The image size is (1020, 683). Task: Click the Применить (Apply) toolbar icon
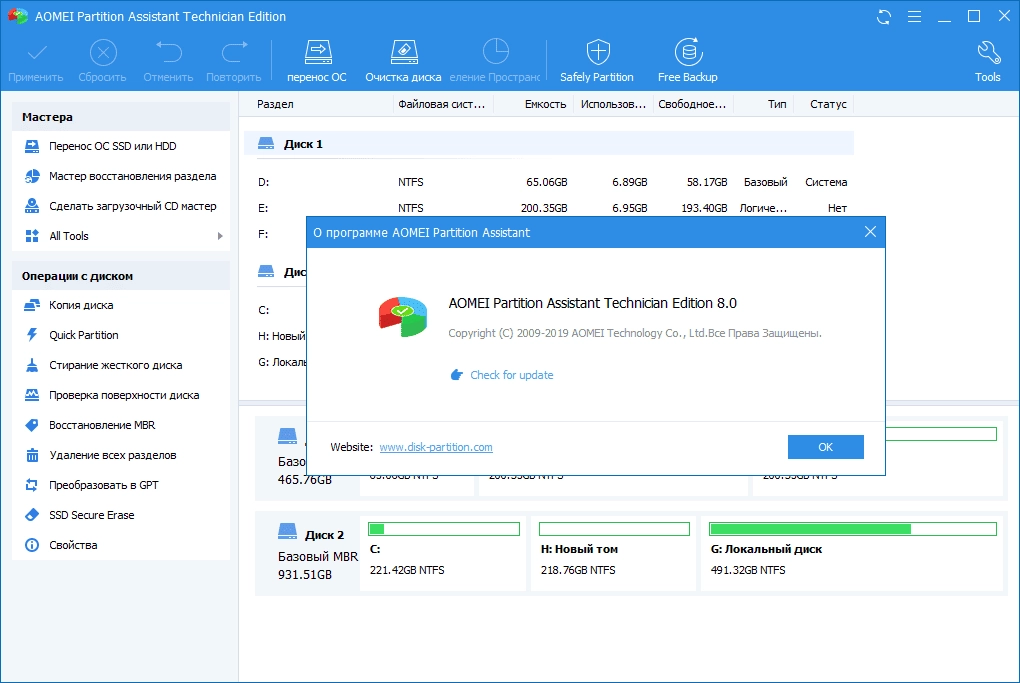point(36,62)
